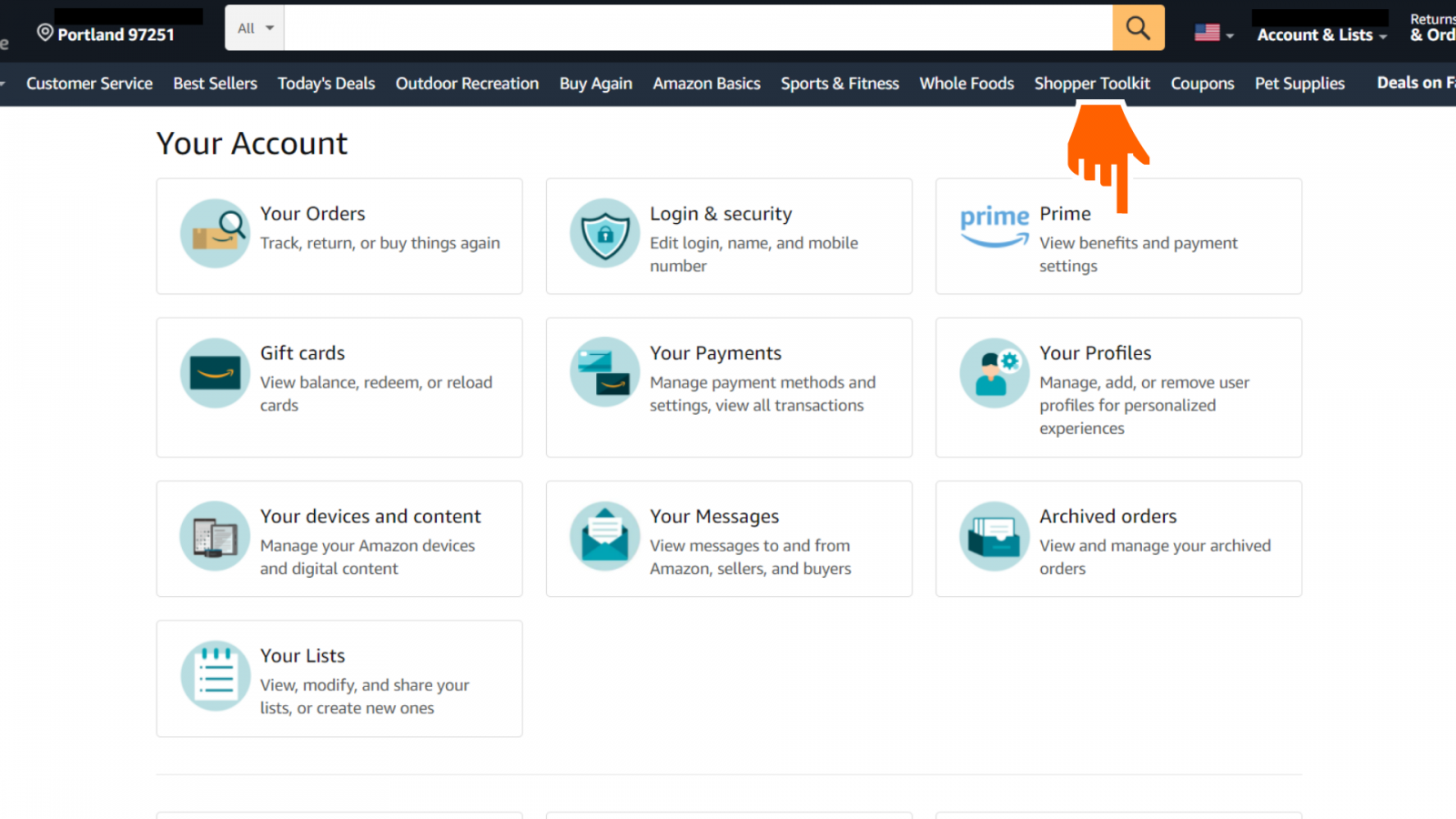Click the Archived orders box icon
Image resolution: width=1456 pixels, height=819 pixels.
pos(994,536)
